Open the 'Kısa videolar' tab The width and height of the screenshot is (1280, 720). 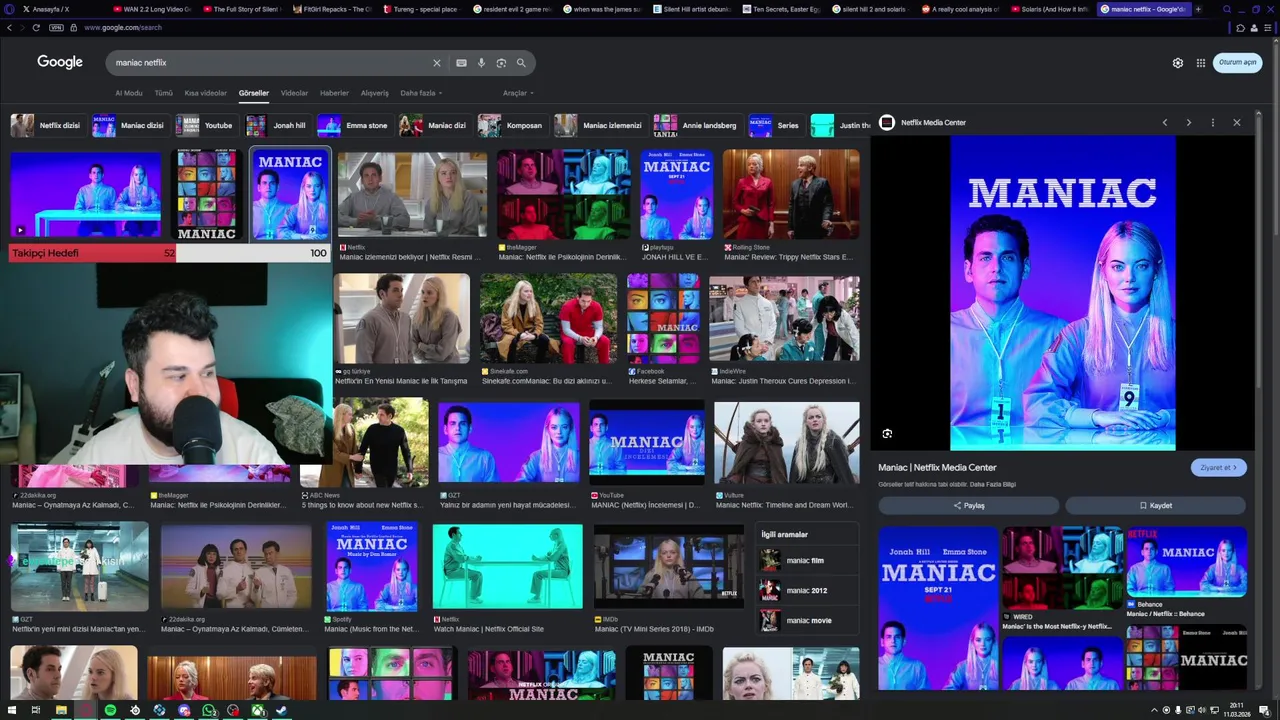pos(206,93)
